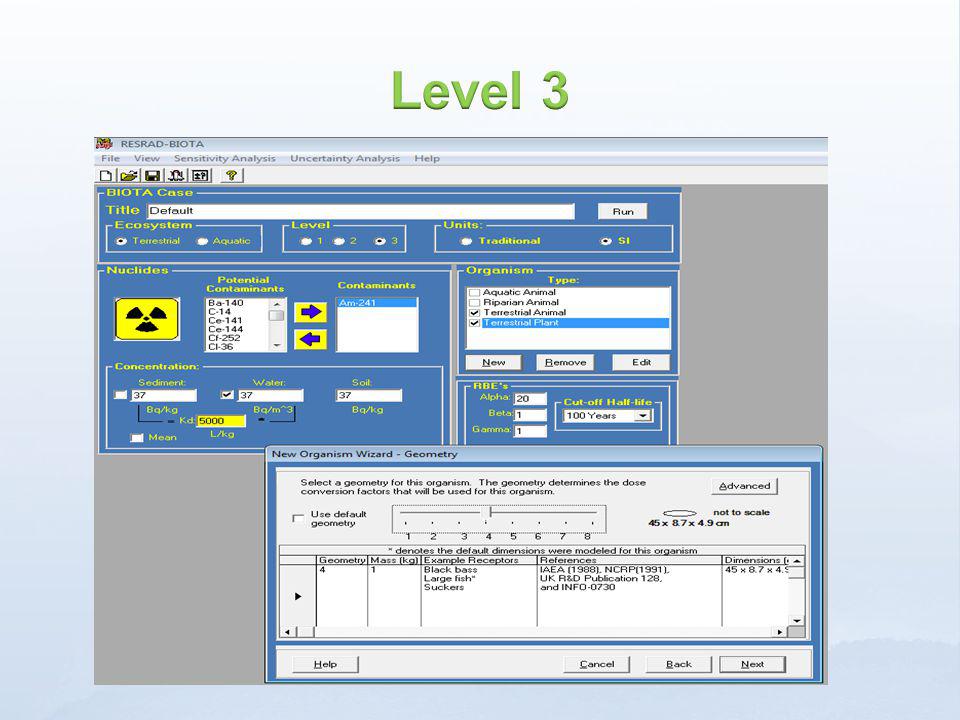The height and width of the screenshot is (720, 960).
Task: Click down arrow of Potential Contaminants list
Action: click(x=277, y=346)
